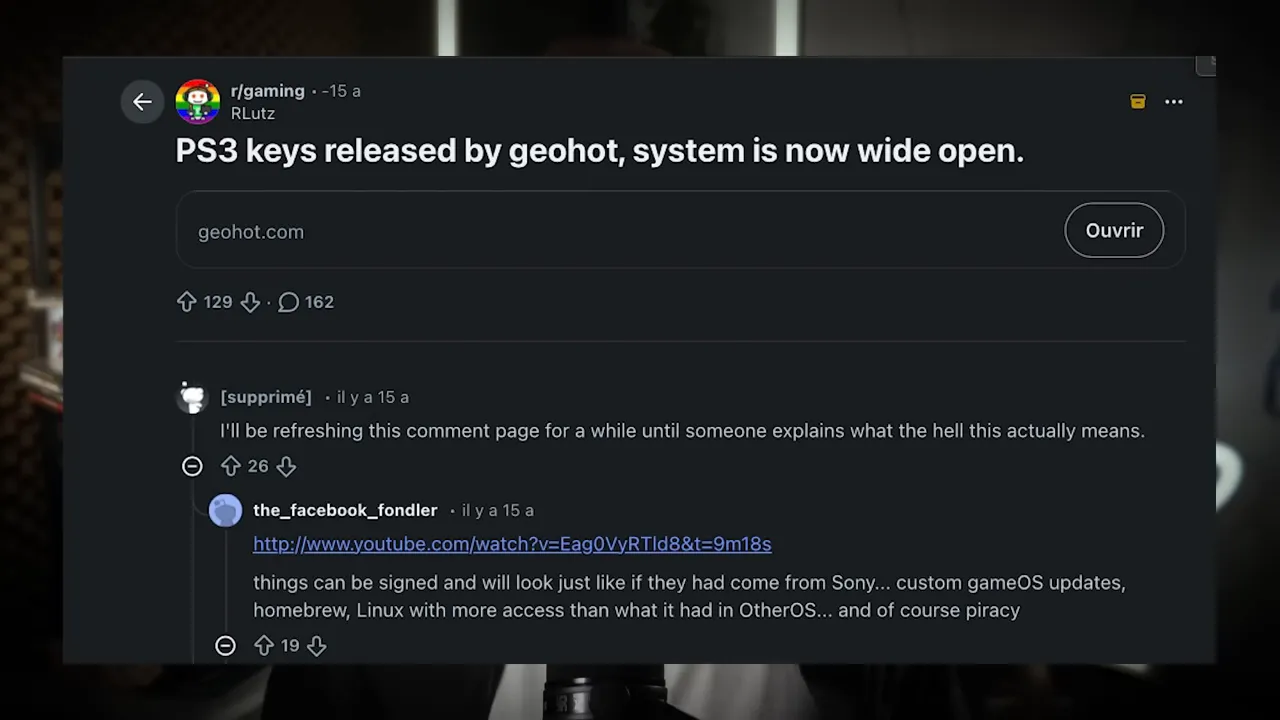Select the geohot.com link preview card
This screenshot has height=720, width=1280.
(600, 231)
